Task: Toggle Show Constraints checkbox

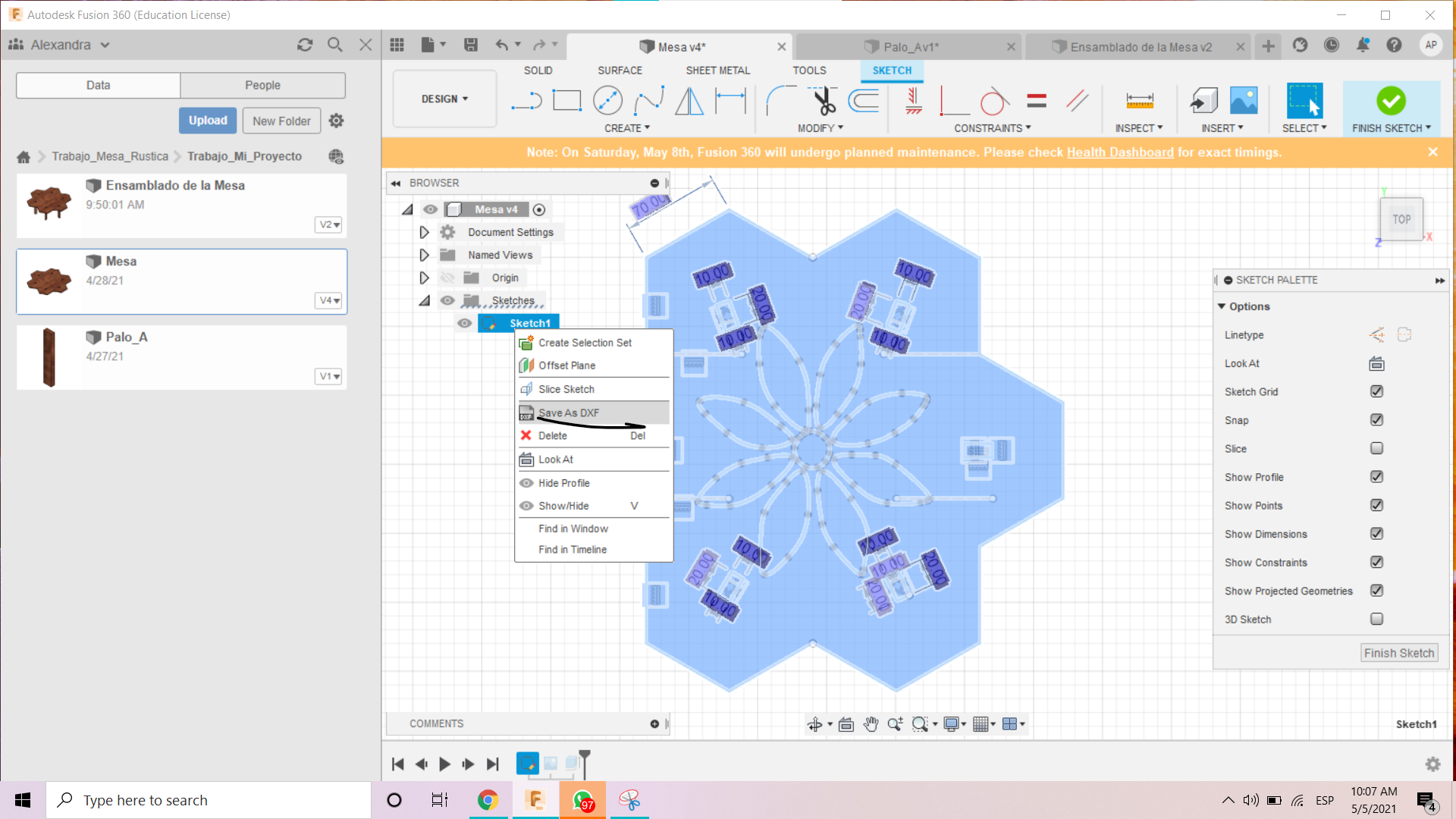Action: coord(1376,563)
